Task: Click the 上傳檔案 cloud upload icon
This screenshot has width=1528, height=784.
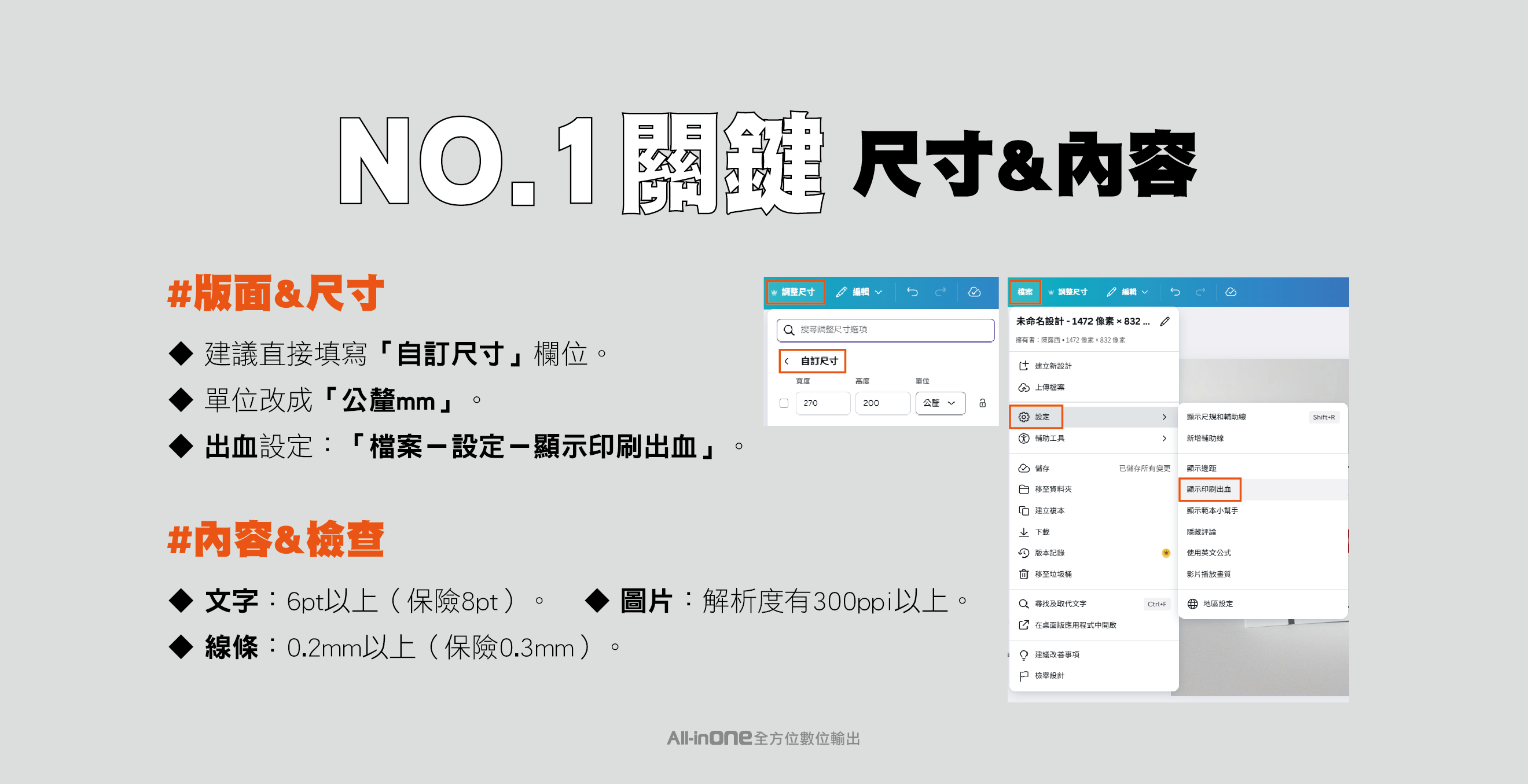Action: pos(1024,387)
